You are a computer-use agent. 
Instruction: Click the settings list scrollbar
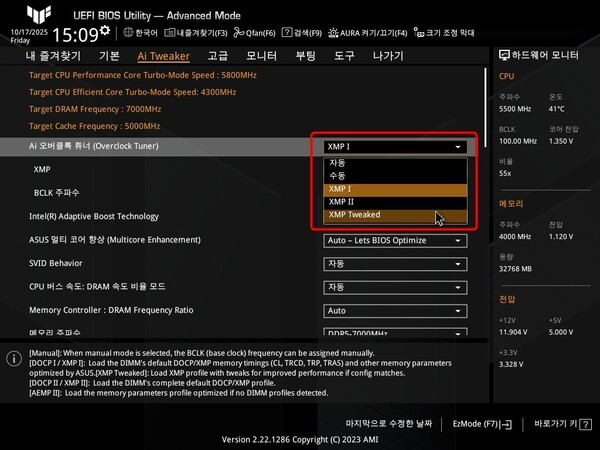(x=486, y=108)
